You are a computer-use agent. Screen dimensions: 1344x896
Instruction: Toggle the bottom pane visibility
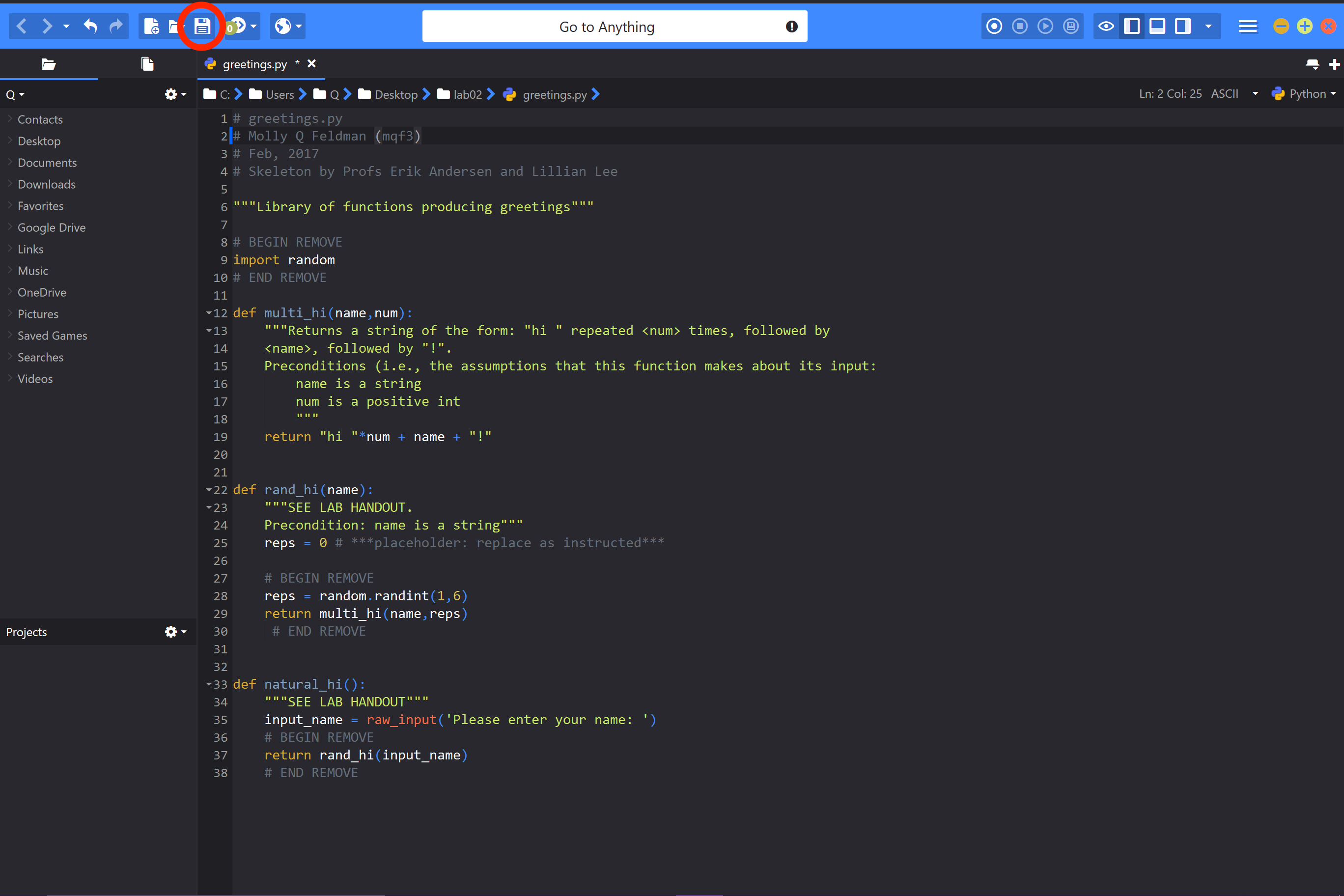1157,27
